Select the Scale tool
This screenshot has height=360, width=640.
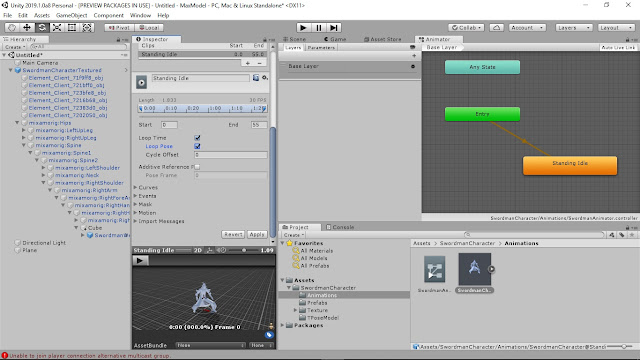(x=57, y=27)
